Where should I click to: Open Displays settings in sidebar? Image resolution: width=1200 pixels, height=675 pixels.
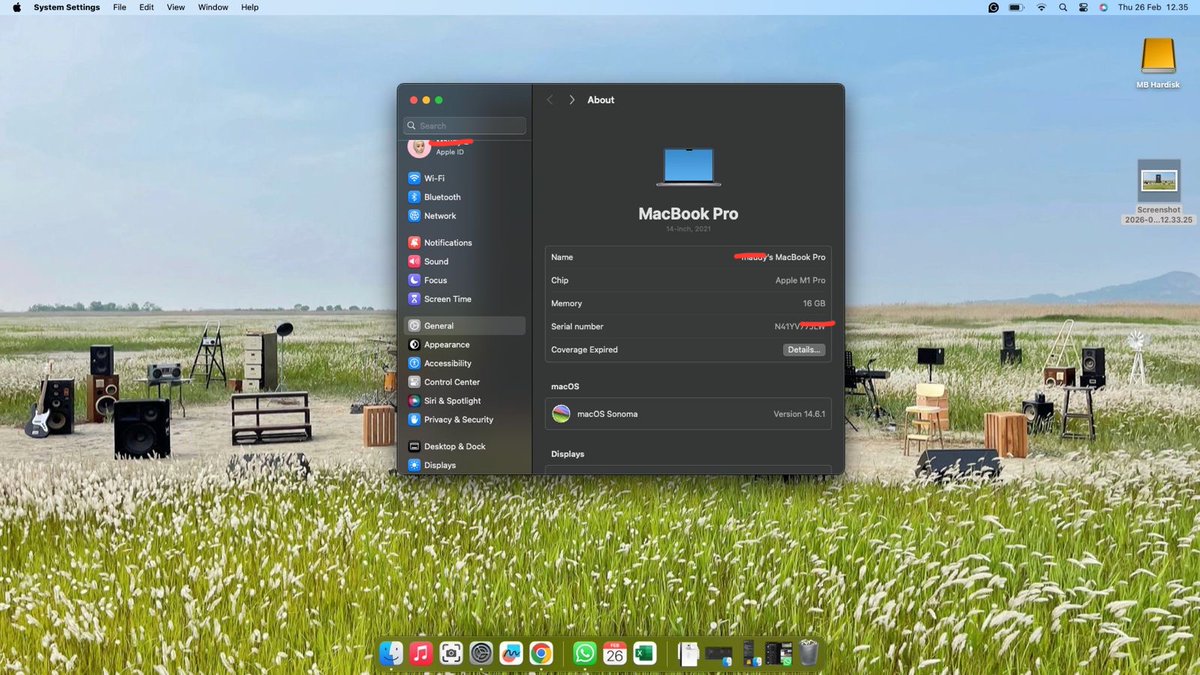[464, 465]
